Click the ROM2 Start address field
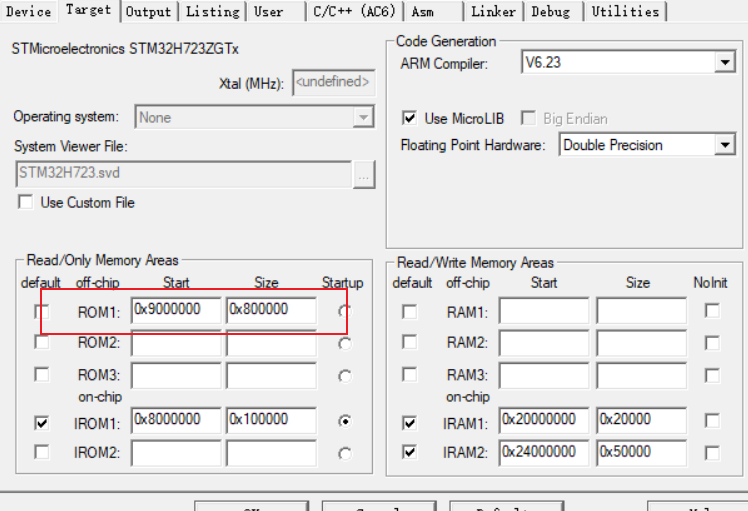This screenshot has height=511, width=748. (176, 343)
